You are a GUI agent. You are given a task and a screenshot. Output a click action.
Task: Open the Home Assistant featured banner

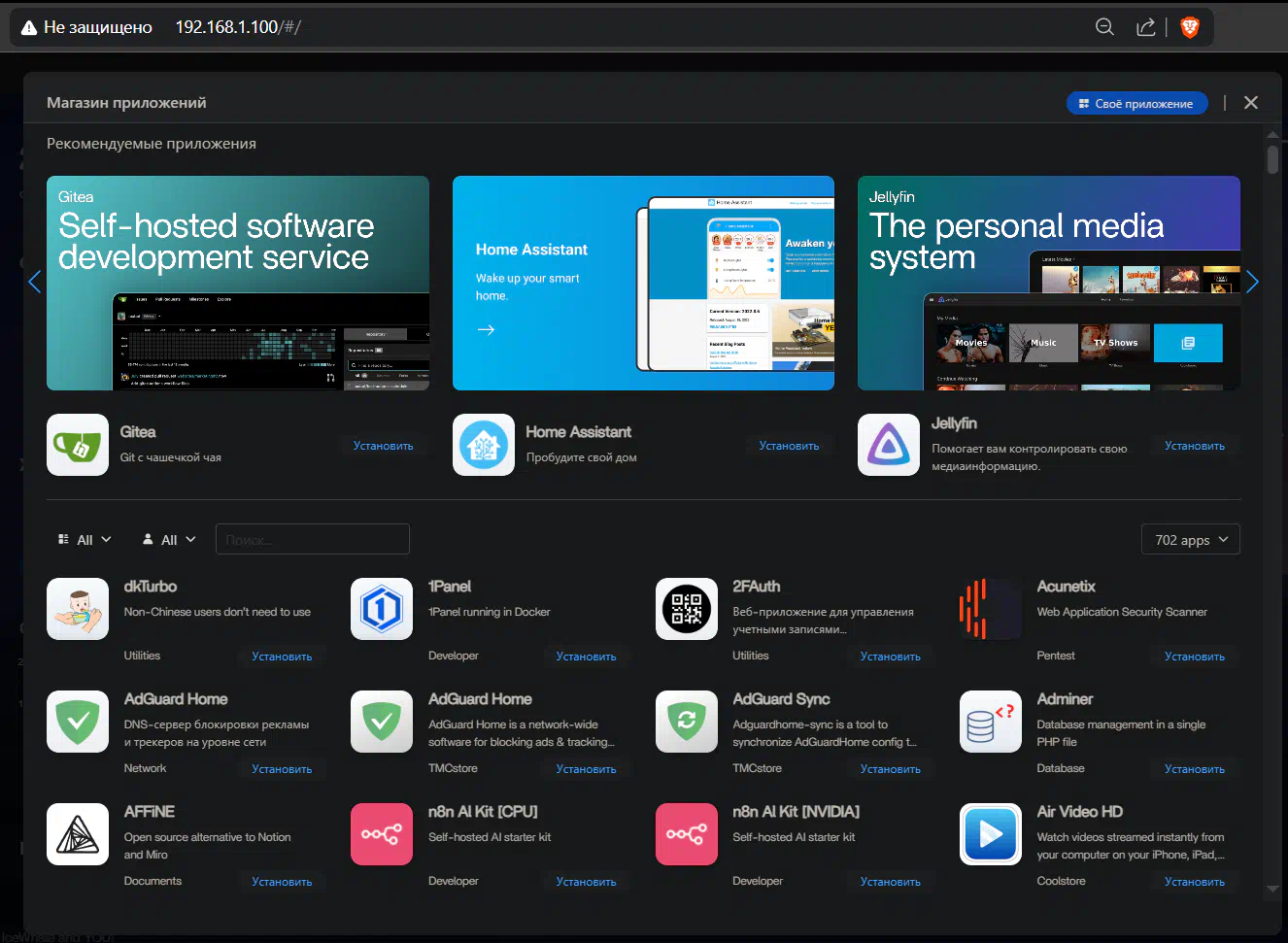pos(643,283)
